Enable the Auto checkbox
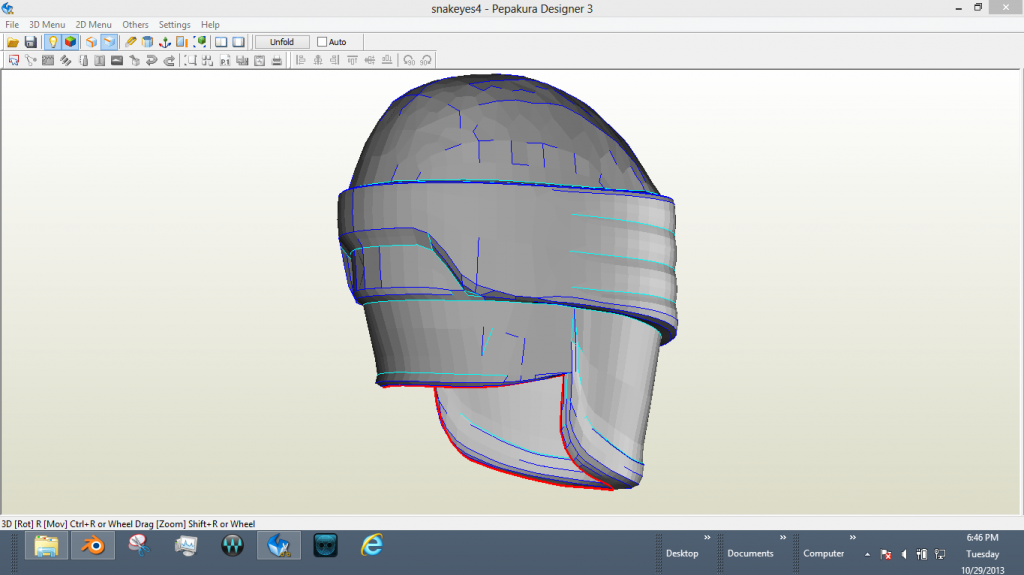 click(x=322, y=42)
